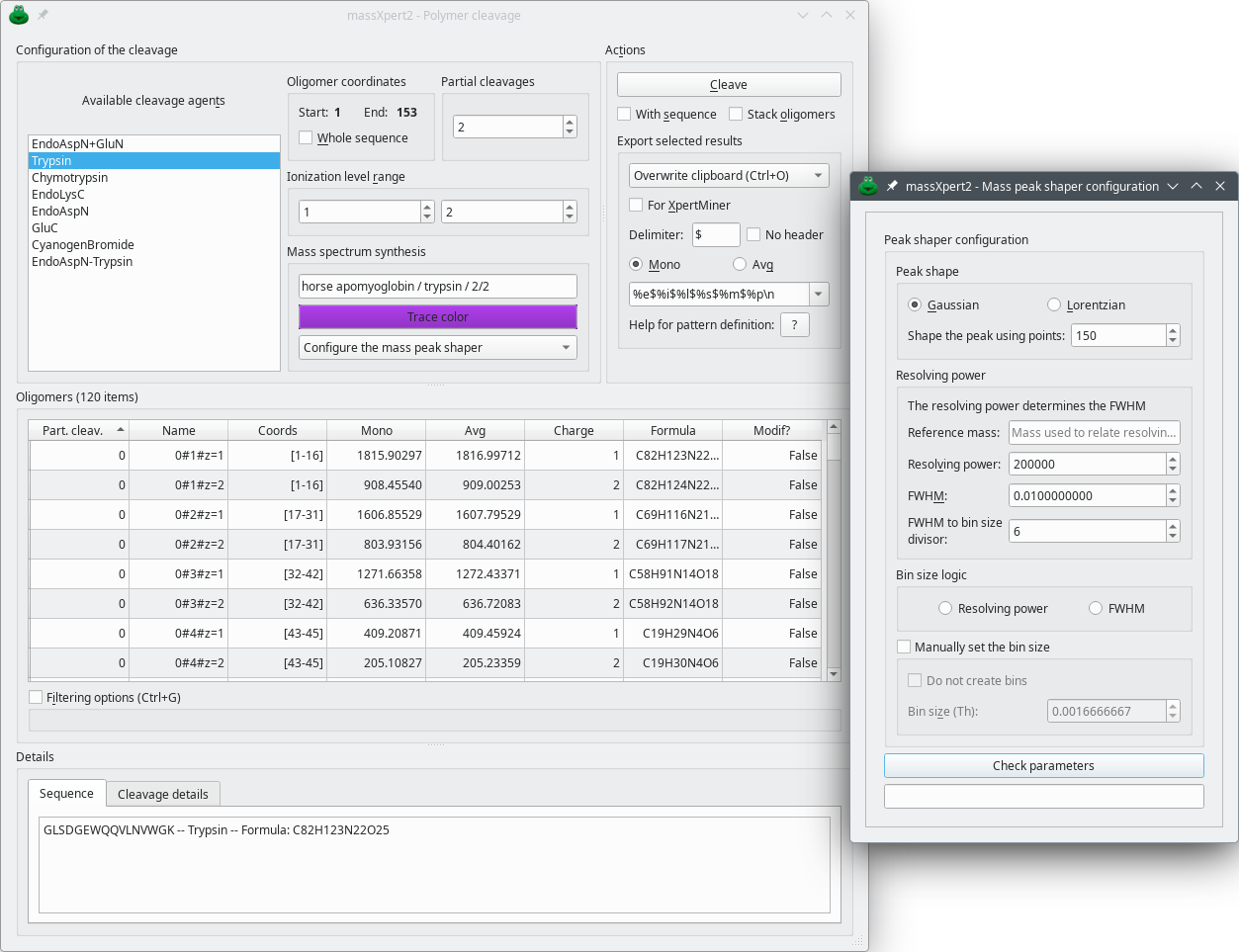Click the massXpert2 frog icon in Polymer cleavage window
Screen dimensions: 1239x952
pyautogui.click(x=18, y=15)
